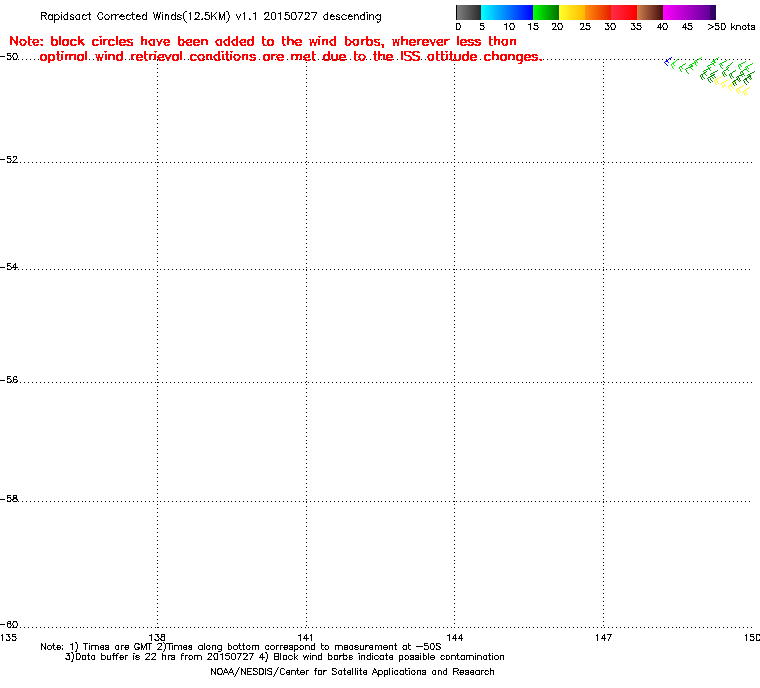Click the latitude axis label '-58'
The height and width of the screenshot is (688, 760).
click(x=9, y=498)
